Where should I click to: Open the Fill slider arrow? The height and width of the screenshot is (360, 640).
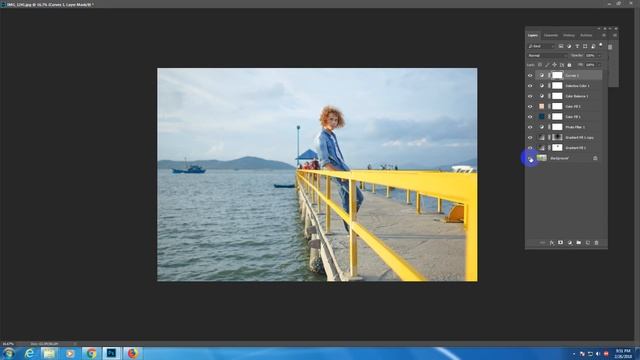600,65
